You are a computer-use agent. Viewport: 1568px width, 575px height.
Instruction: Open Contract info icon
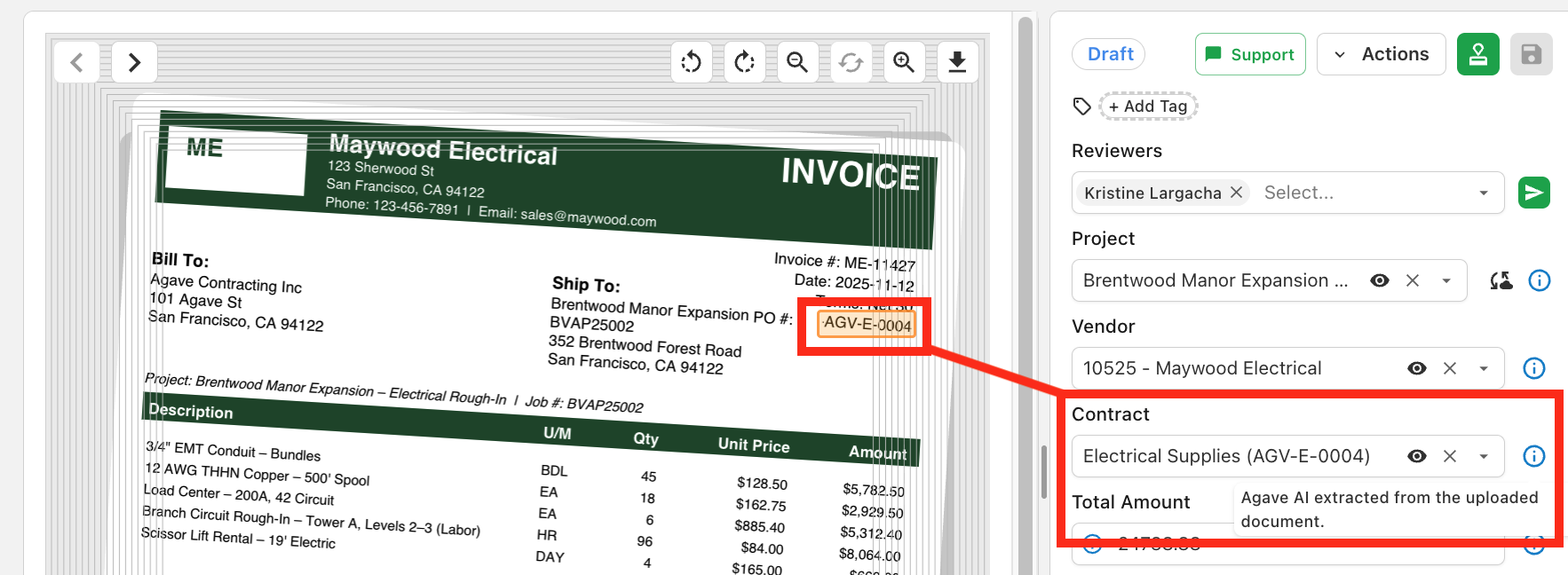1534,456
